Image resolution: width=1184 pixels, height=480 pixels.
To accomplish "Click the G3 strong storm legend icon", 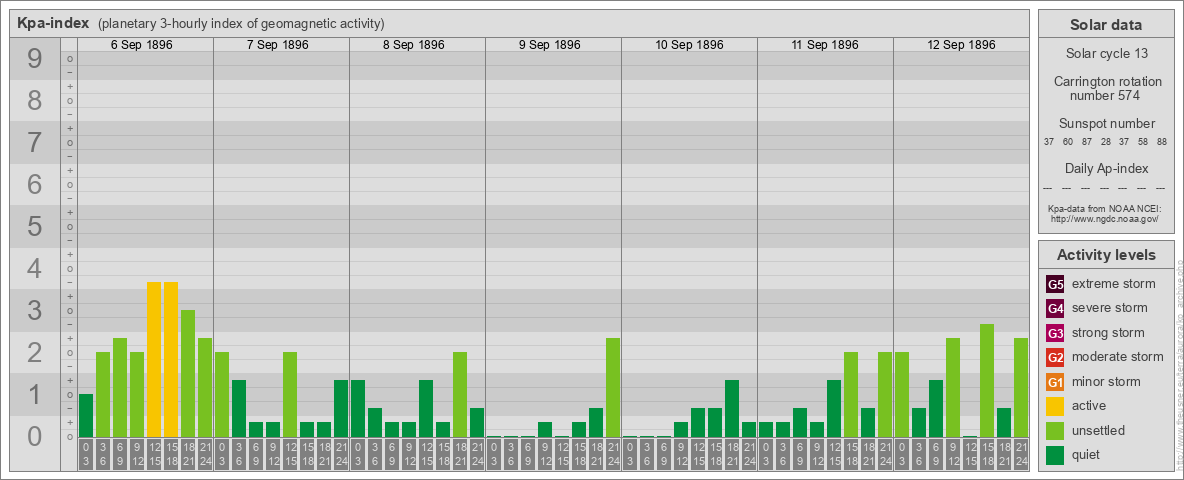I will click(x=1055, y=333).
